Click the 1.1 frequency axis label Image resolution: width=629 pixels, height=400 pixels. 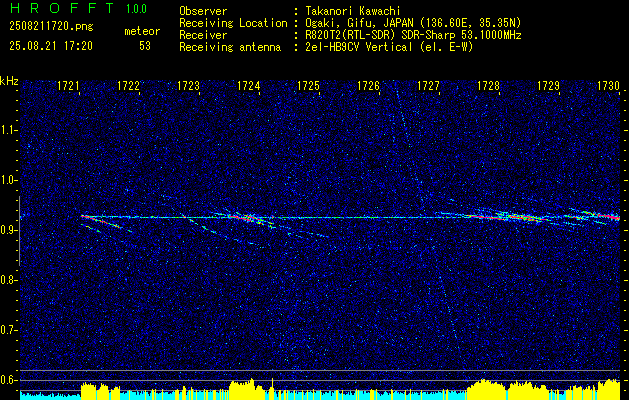(x=8, y=130)
